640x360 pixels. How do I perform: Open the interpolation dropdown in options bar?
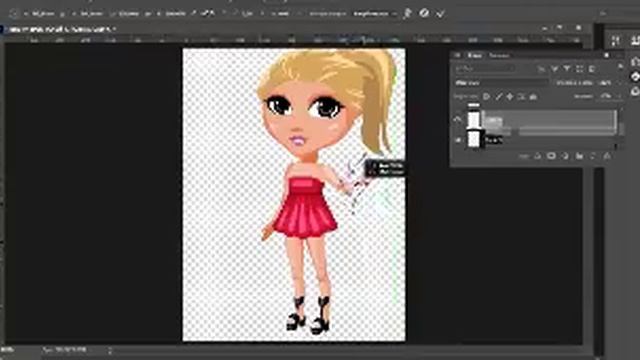(x=374, y=13)
